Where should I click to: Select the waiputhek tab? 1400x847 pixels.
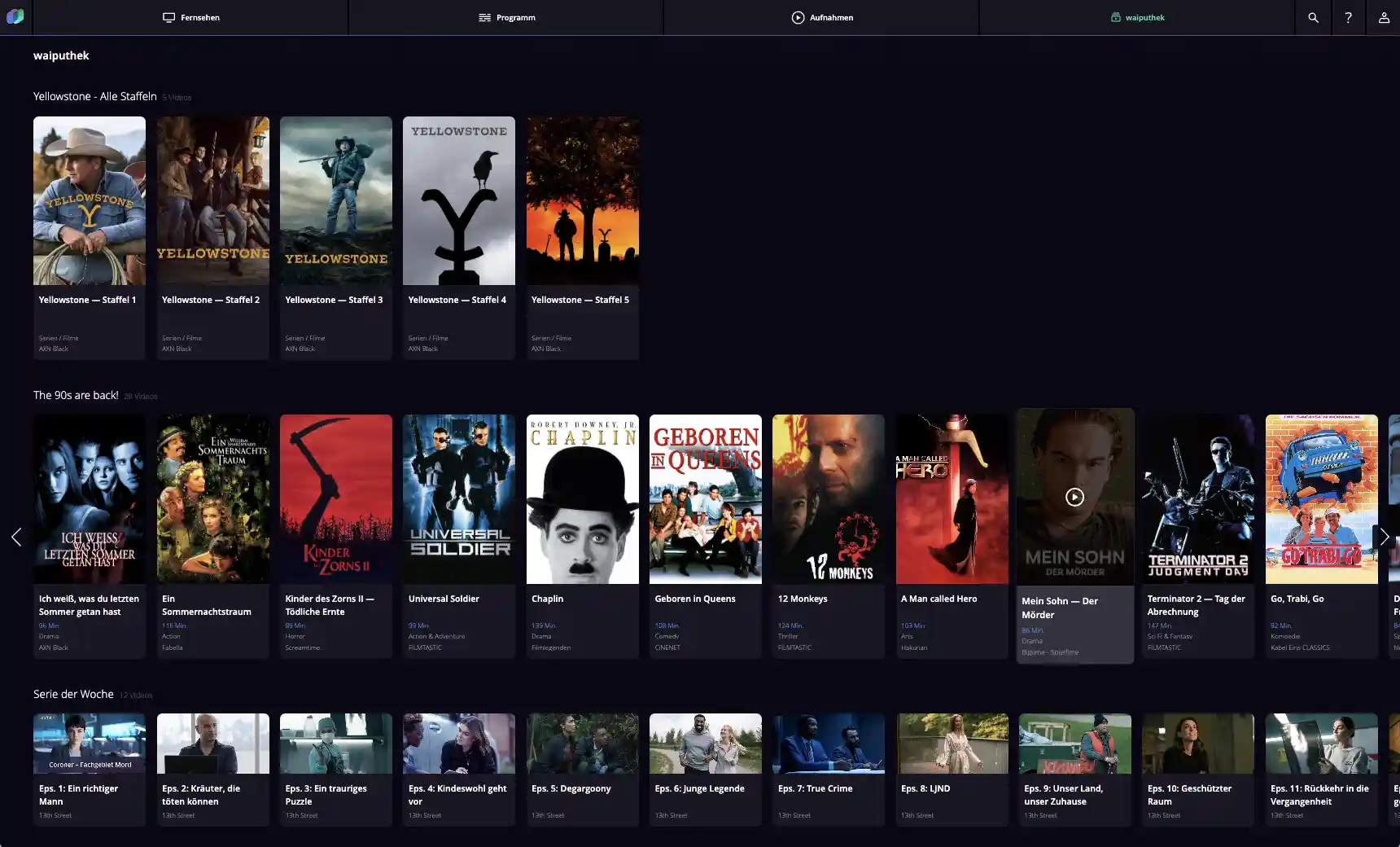tap(1137, 17)
